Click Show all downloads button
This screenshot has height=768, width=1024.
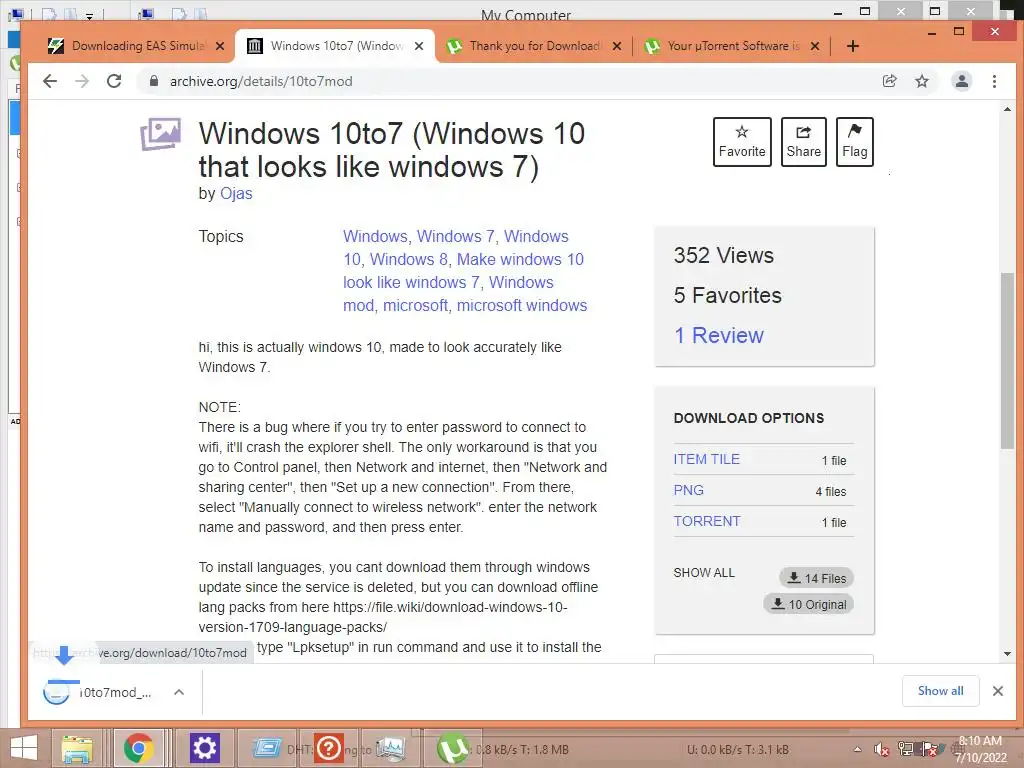[x=940, y=691]
